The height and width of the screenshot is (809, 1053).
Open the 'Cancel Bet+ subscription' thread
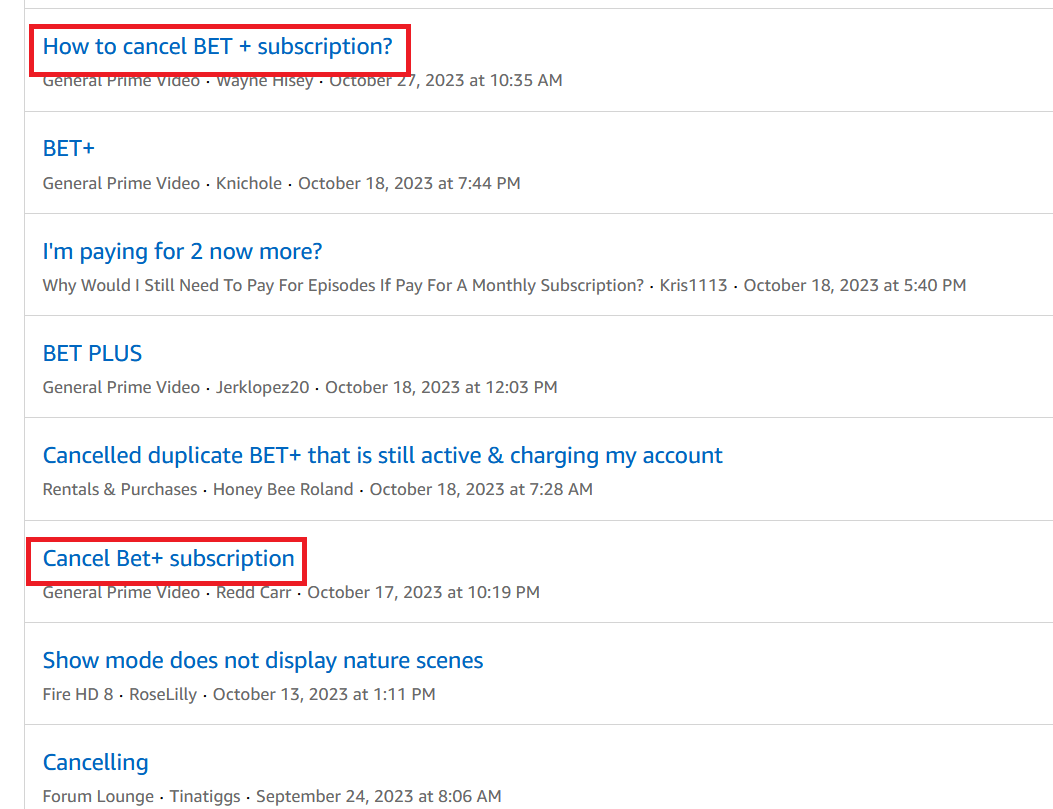[x=168, y=559]
